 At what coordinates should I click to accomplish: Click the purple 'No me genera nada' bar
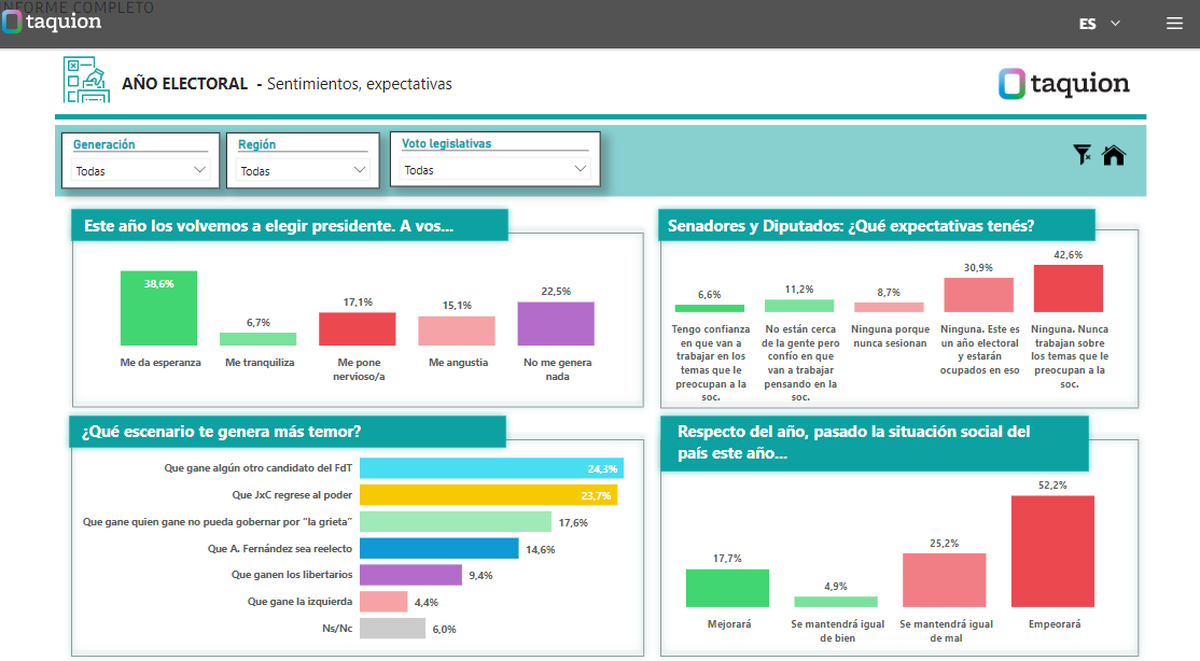[556, 323]
